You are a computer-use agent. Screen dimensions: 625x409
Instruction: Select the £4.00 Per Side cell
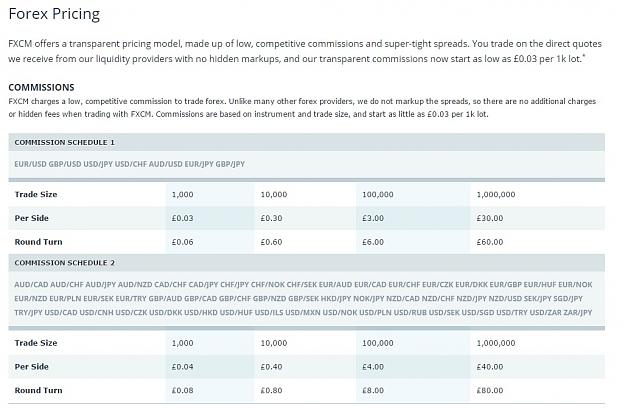click(373, 367)
